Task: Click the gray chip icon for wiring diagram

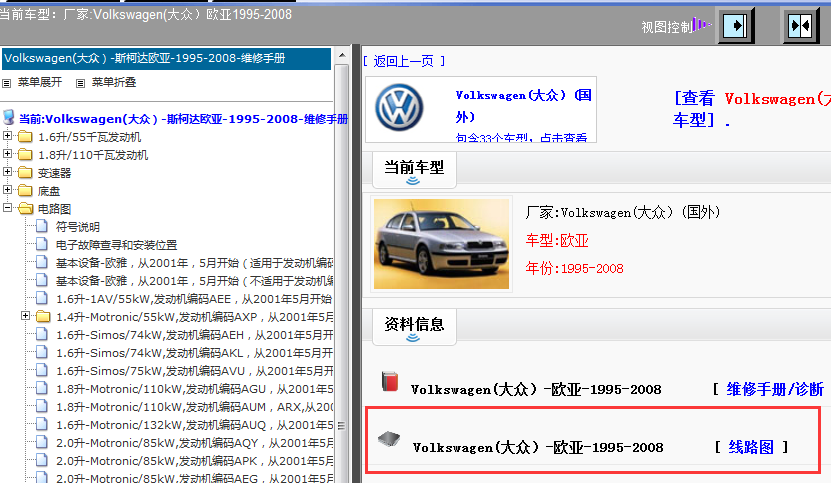Action: coord(389,439)
